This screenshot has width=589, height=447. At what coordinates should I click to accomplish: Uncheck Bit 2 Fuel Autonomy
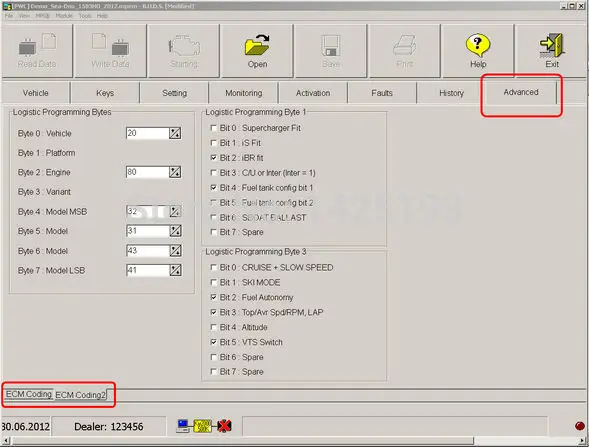[x=213, y=297]
